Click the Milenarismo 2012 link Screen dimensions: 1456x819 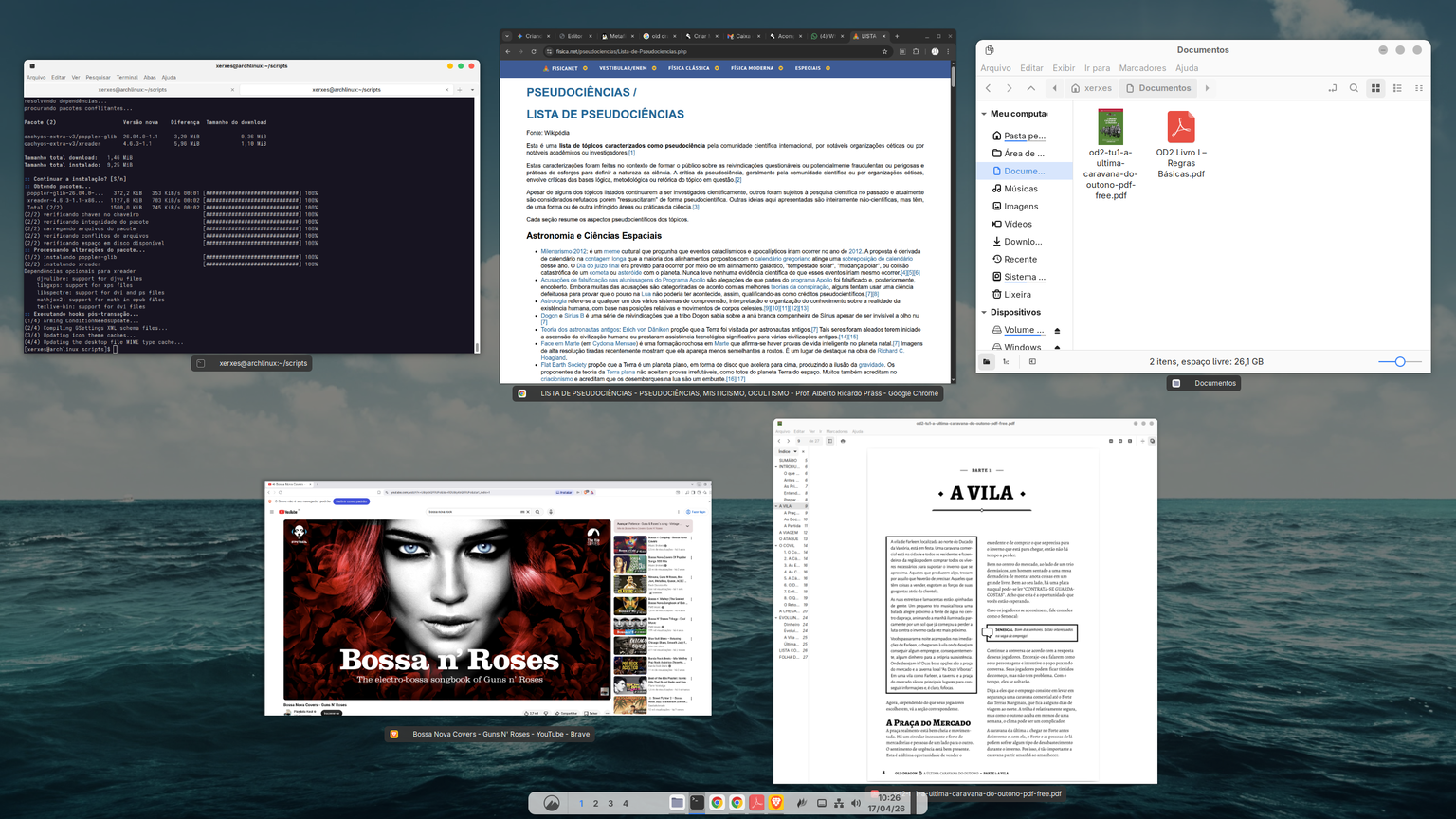(564, 251)
